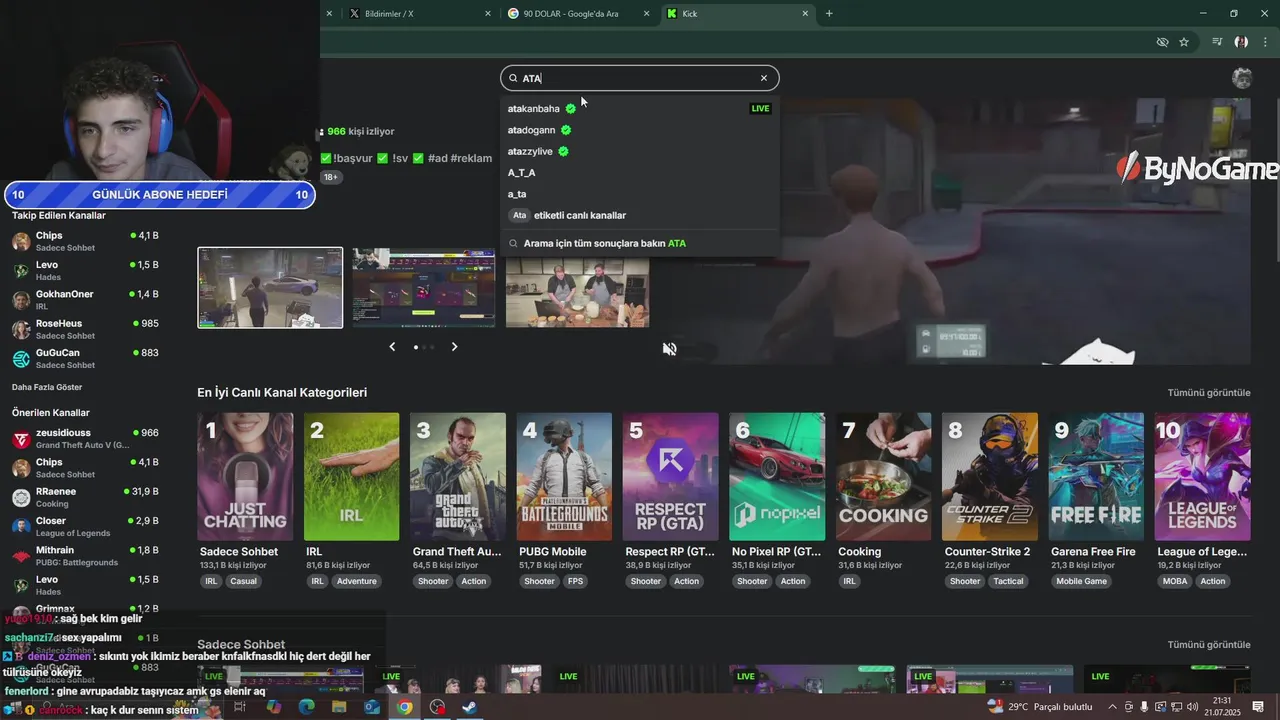Select the atakanbaha search suggestion
This screenshot has height=720, width=1280.
click(x=639, y=108)
